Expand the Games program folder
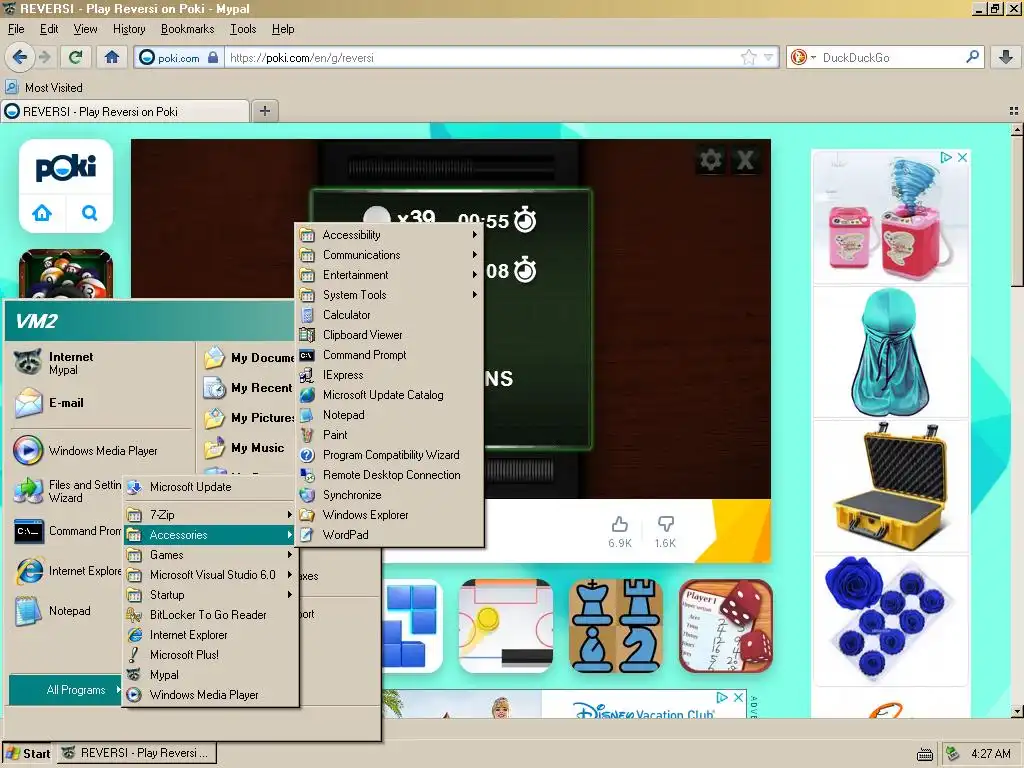 (211, 554)
